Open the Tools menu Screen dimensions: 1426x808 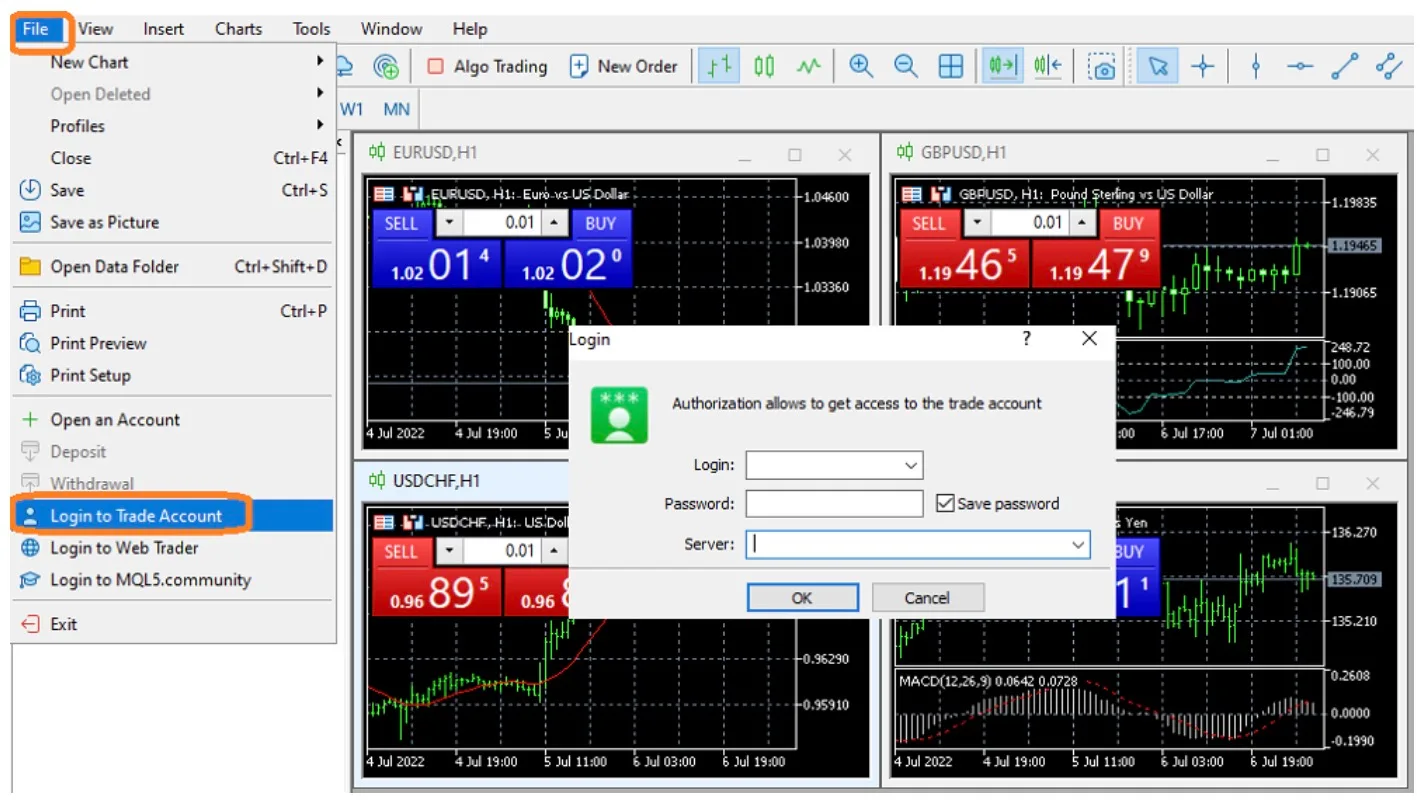pyautogui.click(x=311, y=29)
